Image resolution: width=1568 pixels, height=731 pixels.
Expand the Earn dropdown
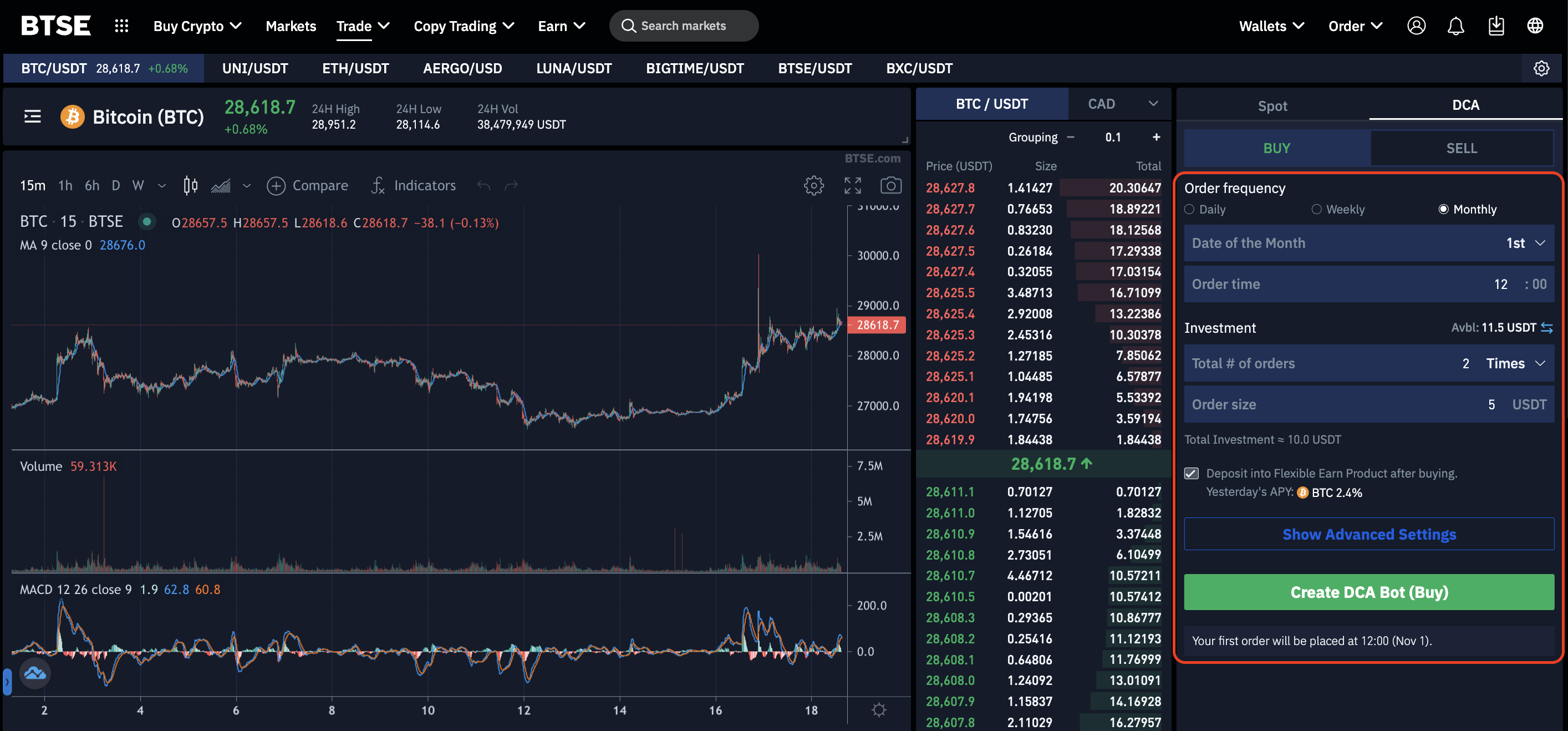(561, 26)
